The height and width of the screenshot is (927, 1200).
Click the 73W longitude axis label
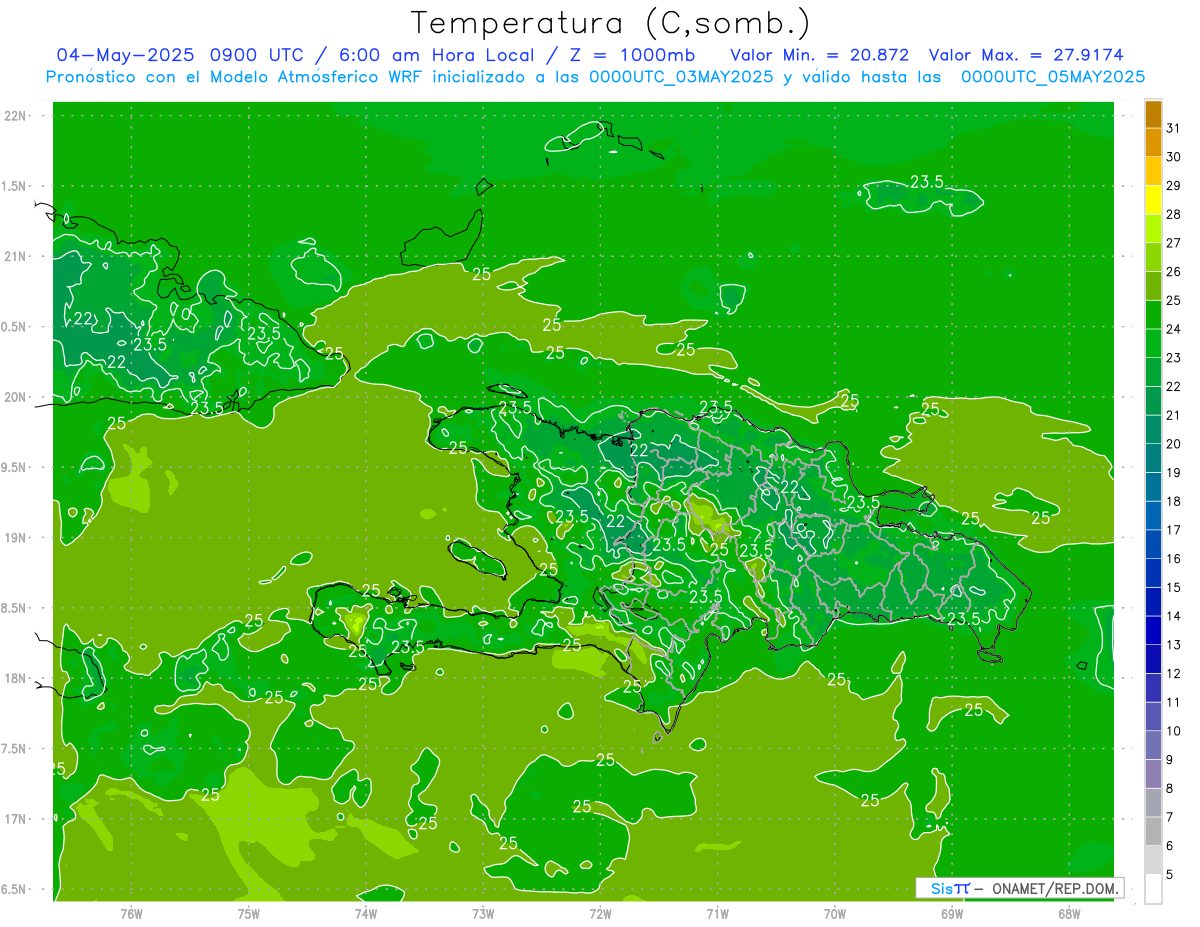(x=483, y=913)
